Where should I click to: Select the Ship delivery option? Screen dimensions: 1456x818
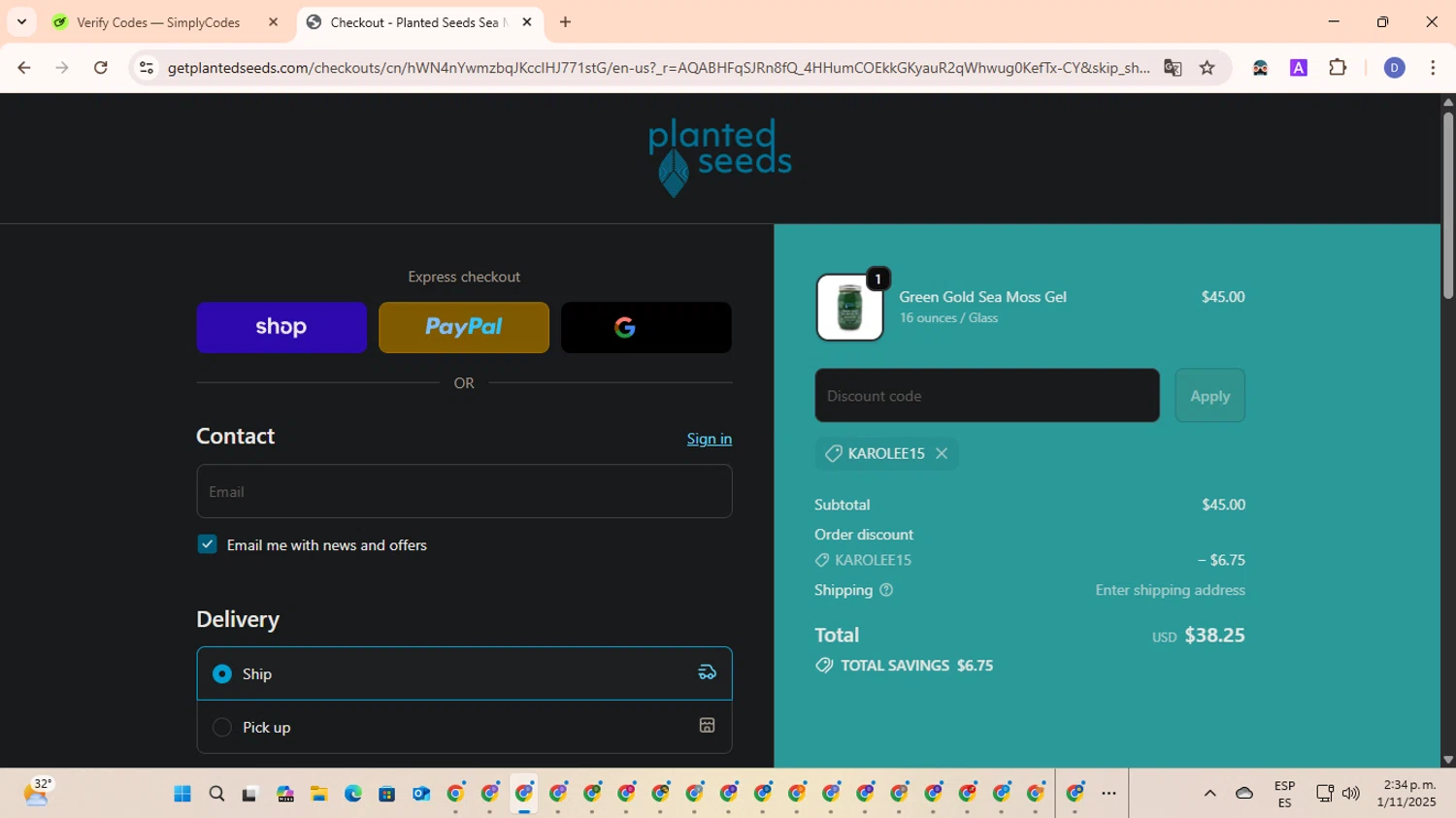click(x=464, y=673)
